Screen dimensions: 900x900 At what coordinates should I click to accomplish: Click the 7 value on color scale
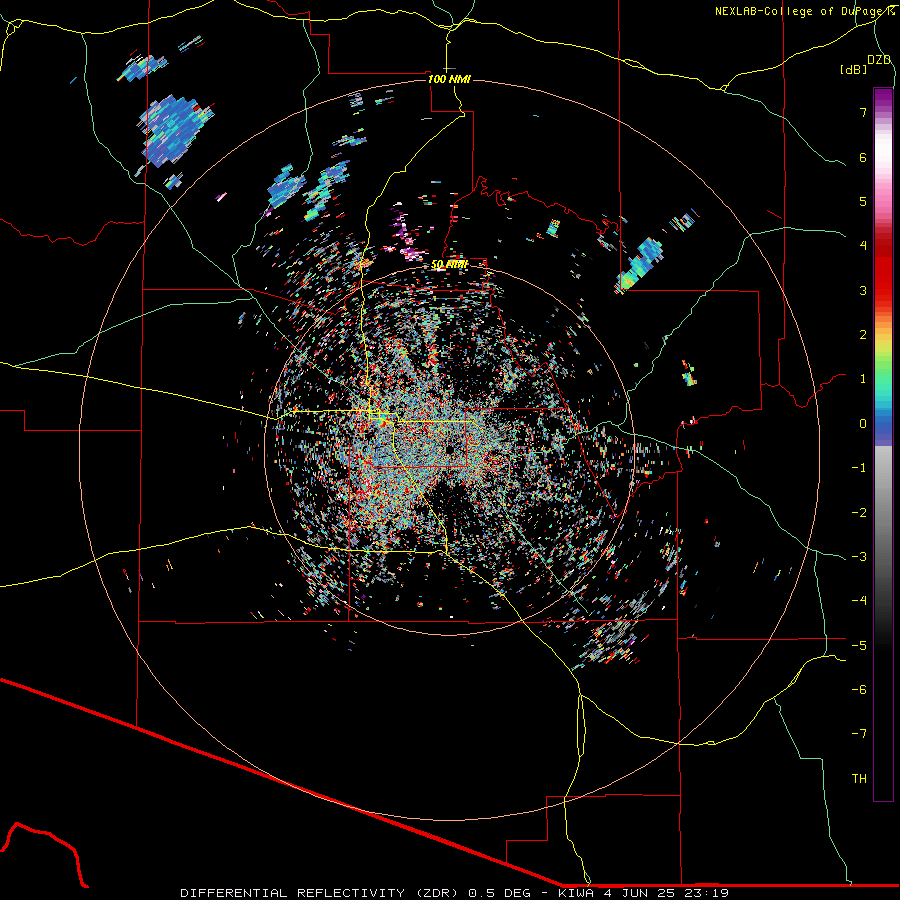[863, 112]
